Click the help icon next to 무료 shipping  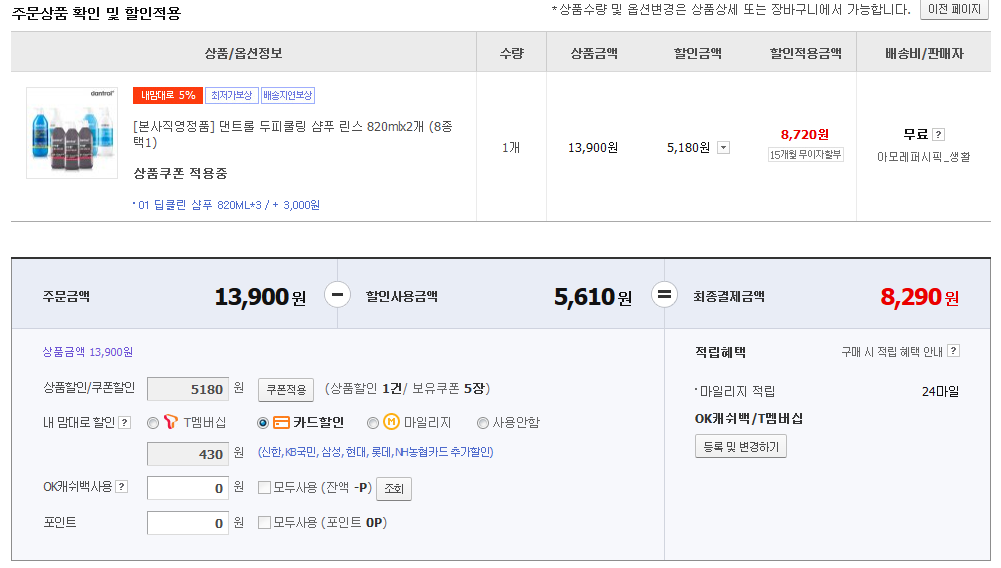(939, 135)
